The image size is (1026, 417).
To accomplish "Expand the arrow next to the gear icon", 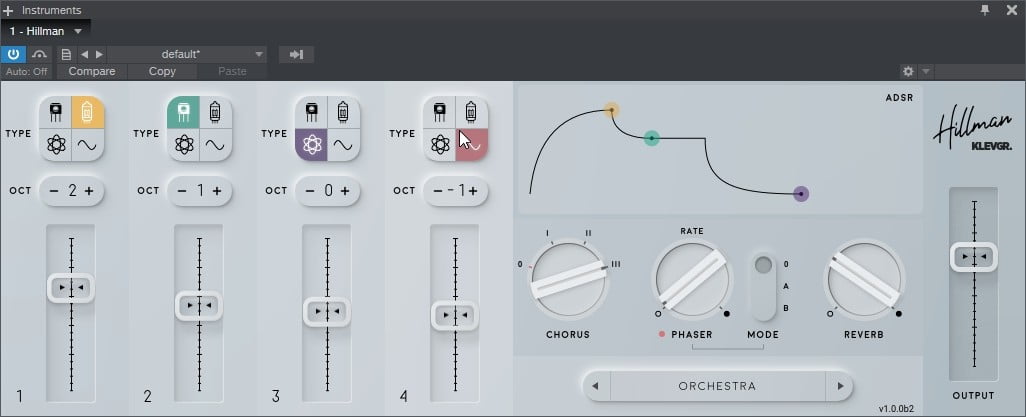I will 926,72.
